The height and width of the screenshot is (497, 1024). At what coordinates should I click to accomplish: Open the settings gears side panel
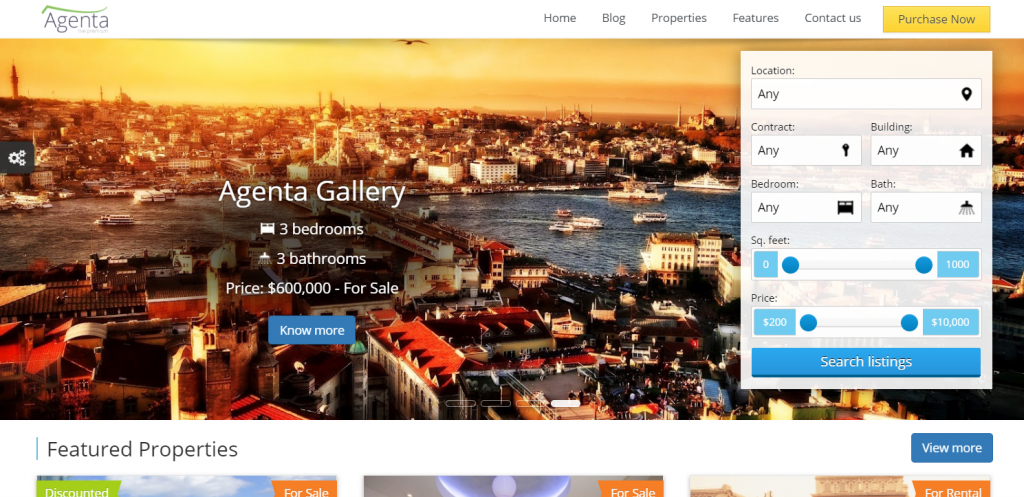(17, 157)
